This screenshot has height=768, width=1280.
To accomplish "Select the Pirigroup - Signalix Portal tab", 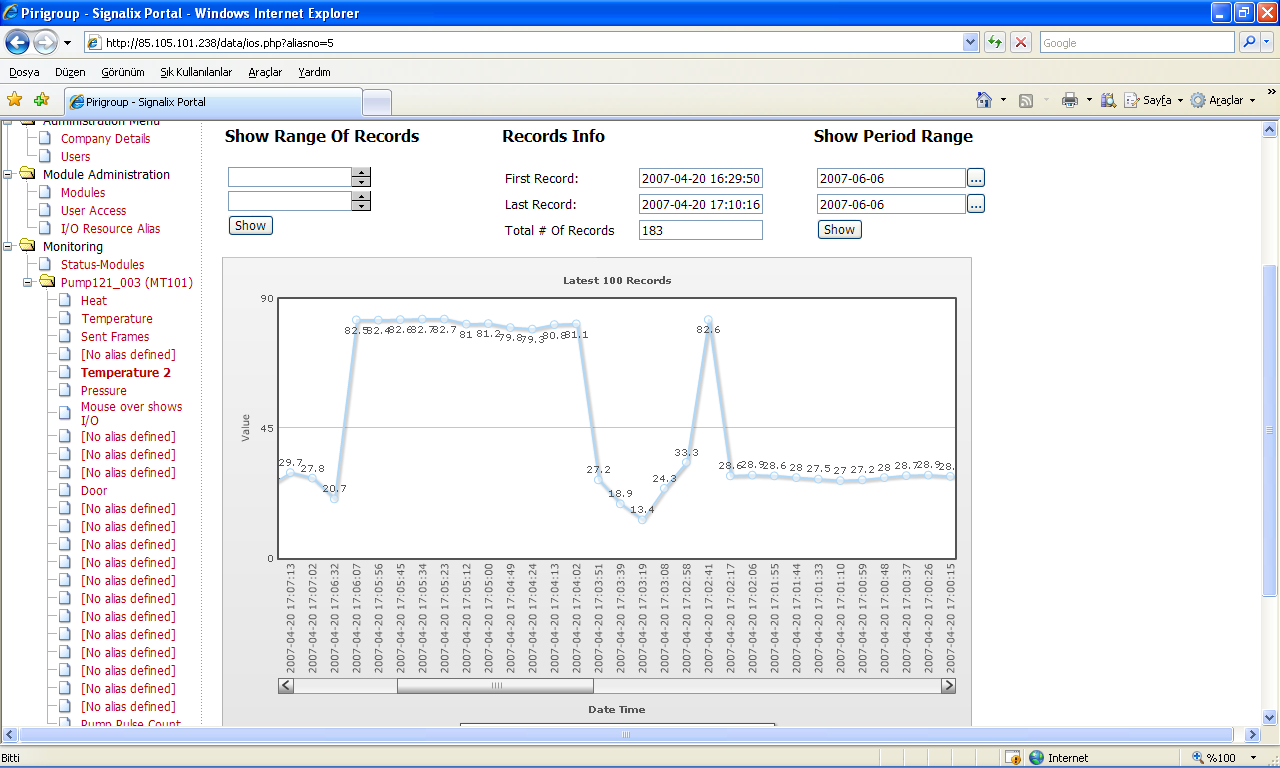I will click(212, 102).
